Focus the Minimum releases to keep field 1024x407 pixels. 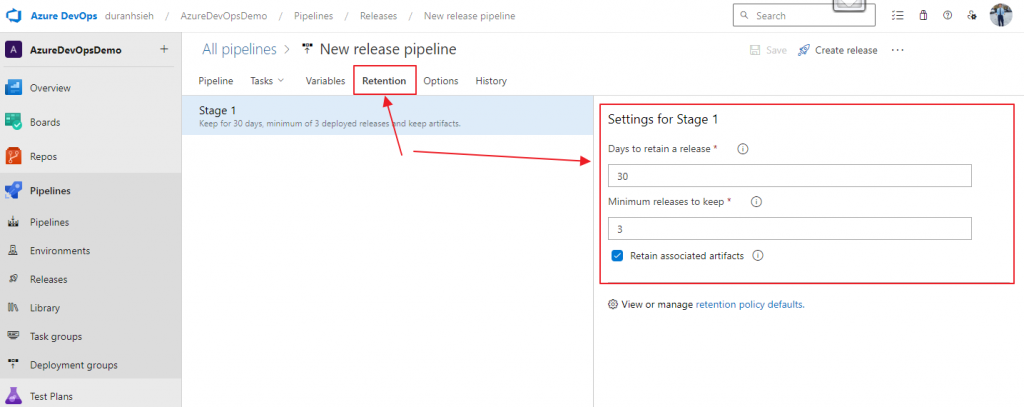789,229
